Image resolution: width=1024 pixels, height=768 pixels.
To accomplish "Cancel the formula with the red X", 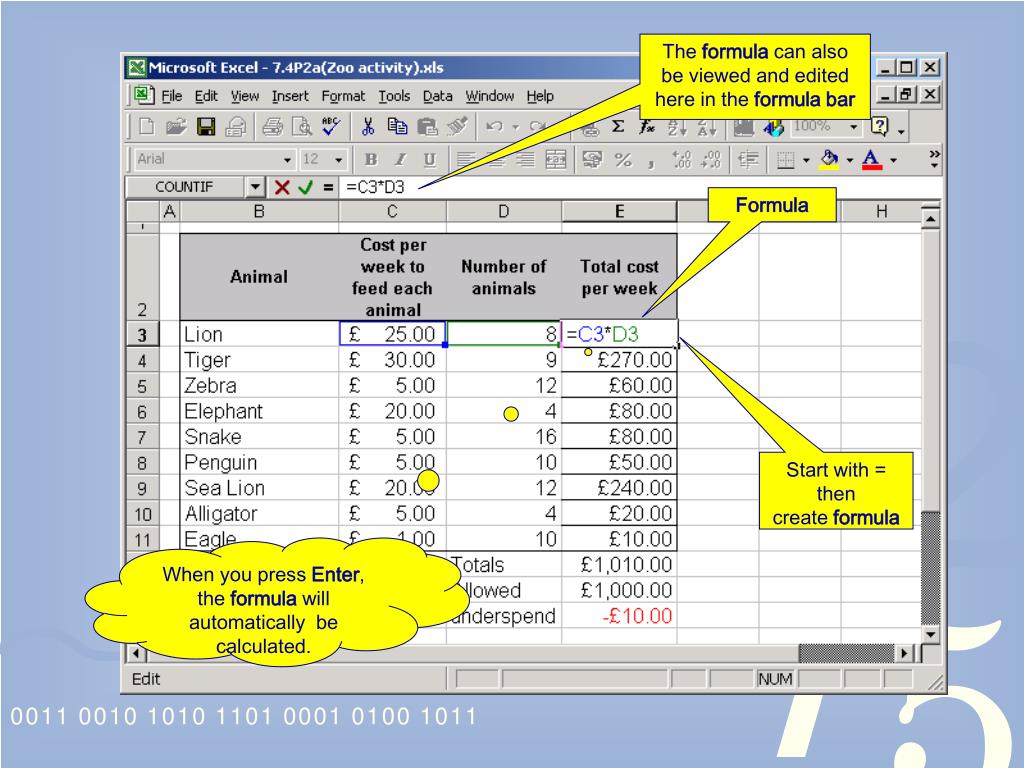I will click(x=282, y=187).
